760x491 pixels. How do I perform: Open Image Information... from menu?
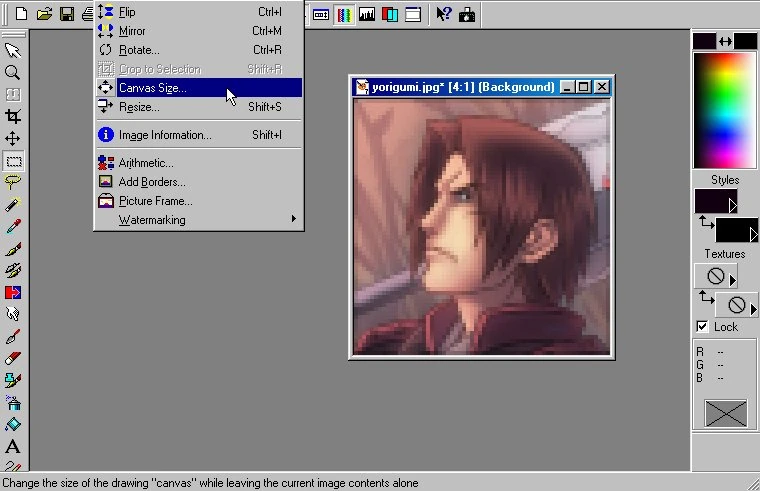(199, 135)
